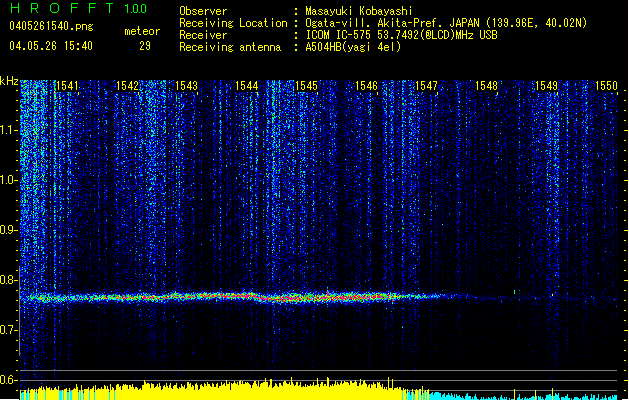629x400 pixels.
Task: Click the Observer field label
Action: tap(203, 11)
